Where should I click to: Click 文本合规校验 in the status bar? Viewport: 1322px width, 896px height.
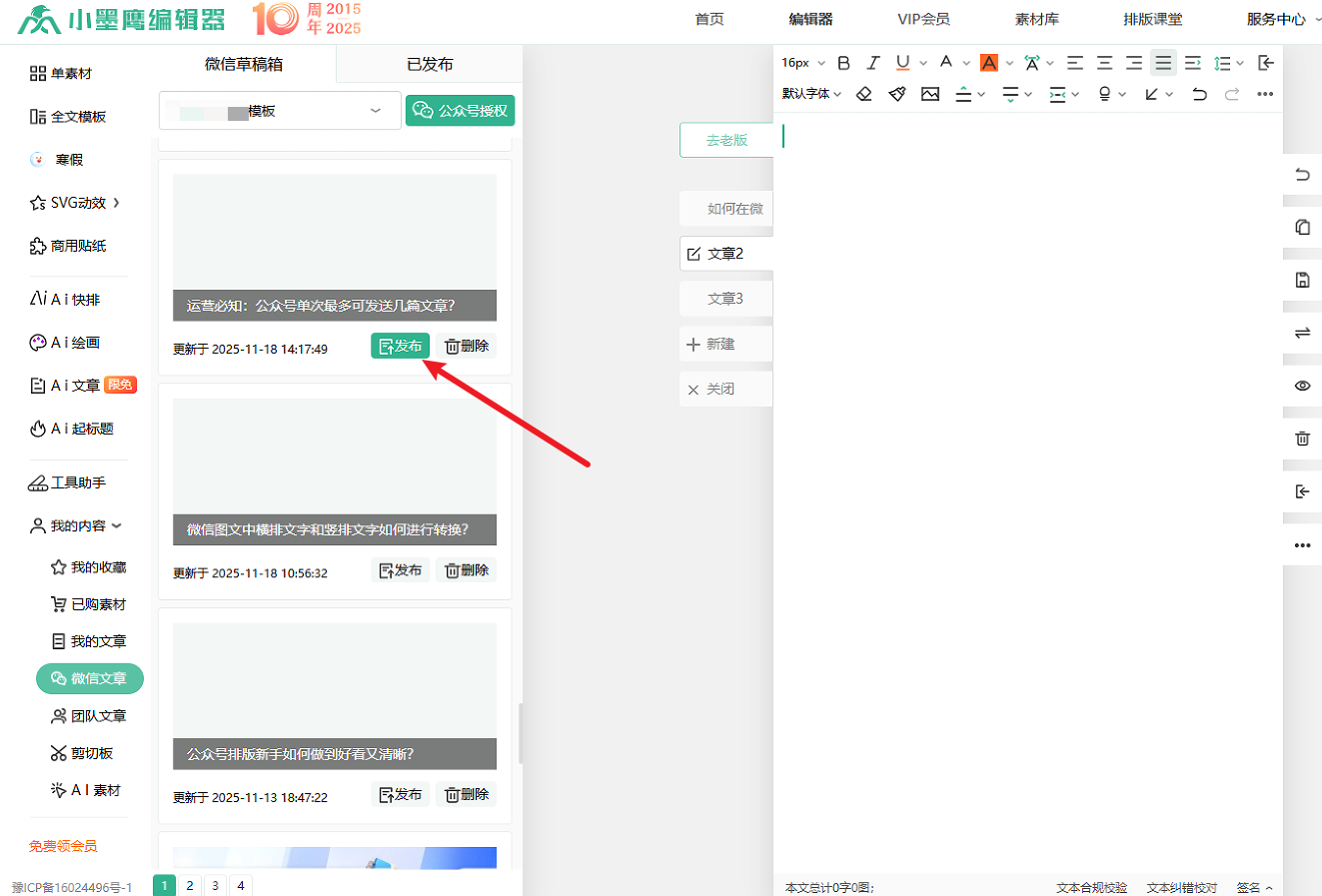click(x=1091, y=887)
